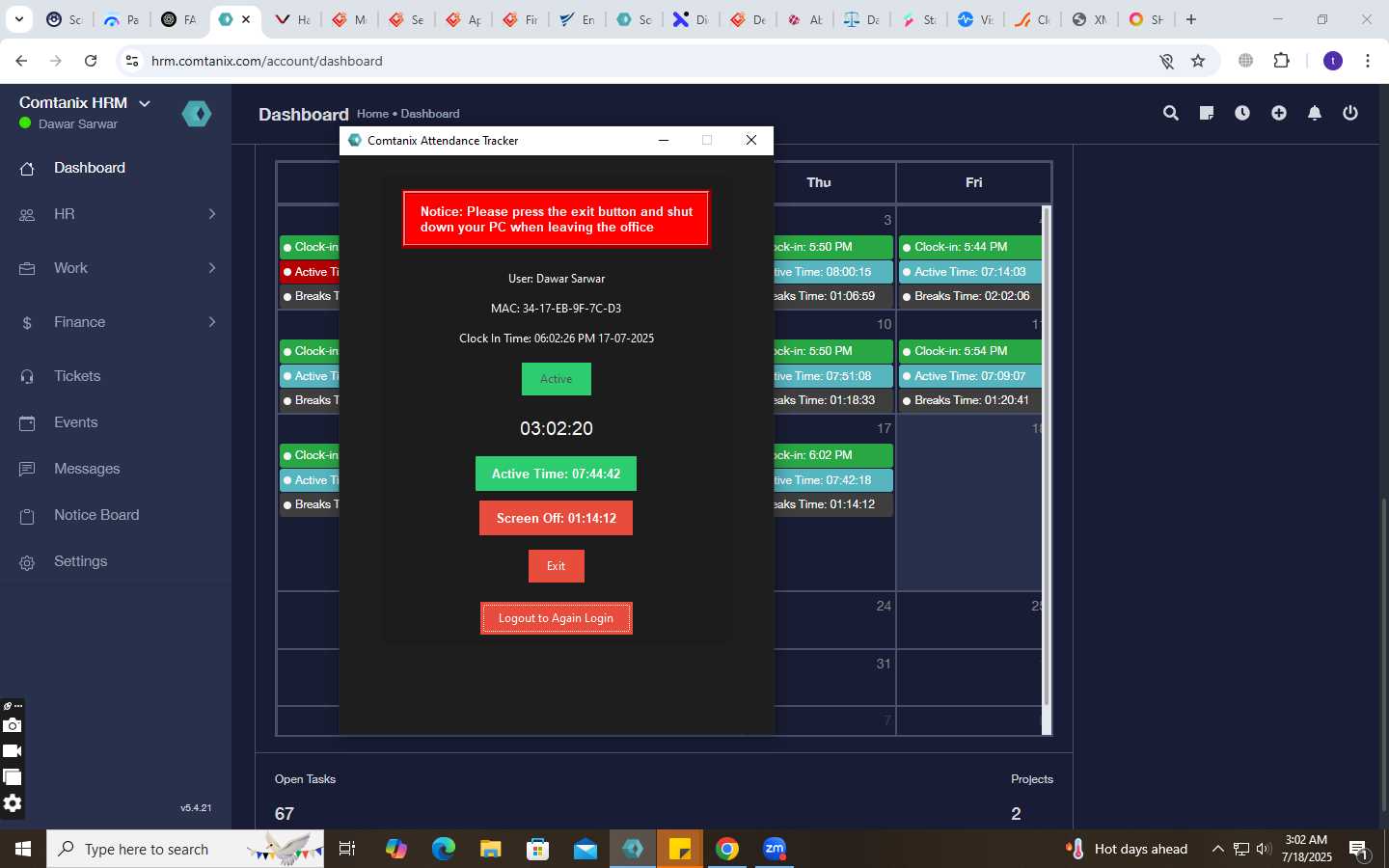Click the Notice Board clipboard icon

(27, 516)
